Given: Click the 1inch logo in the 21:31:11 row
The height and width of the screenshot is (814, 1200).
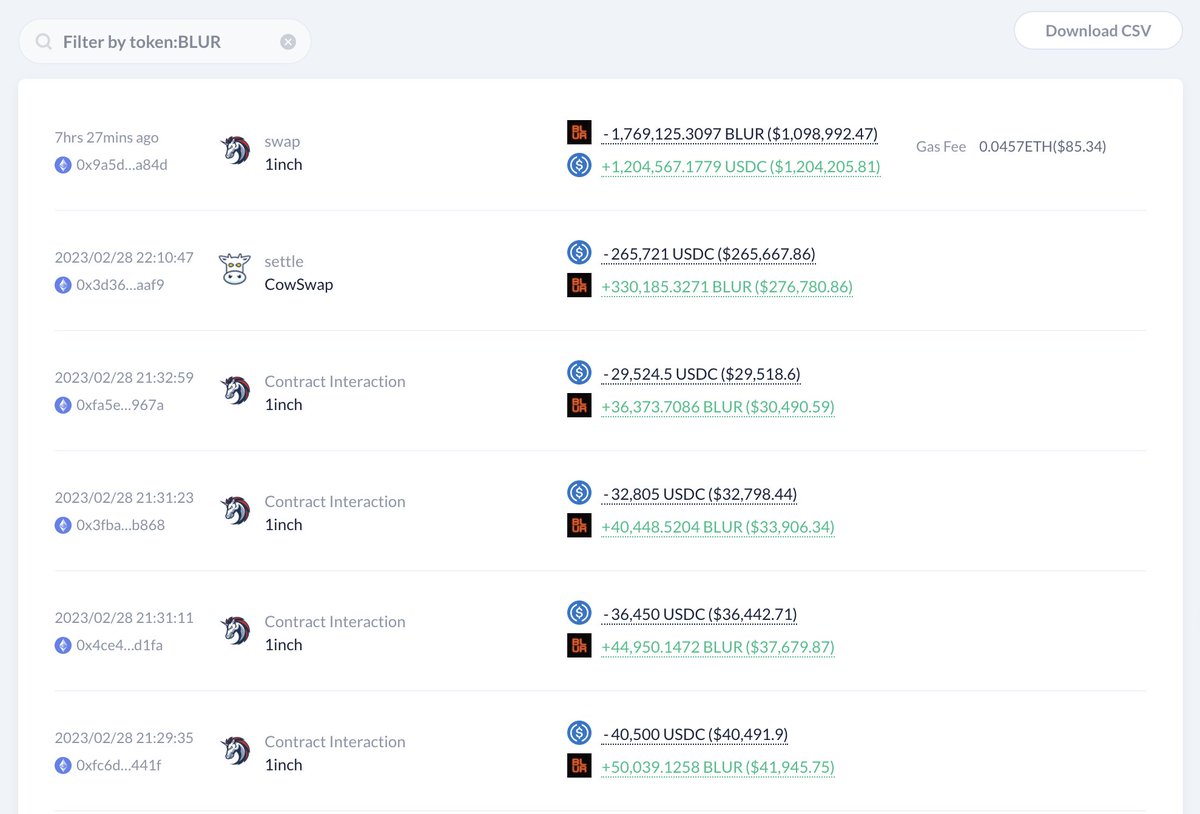Looking at the screenshot, I should tap(235, 630).
